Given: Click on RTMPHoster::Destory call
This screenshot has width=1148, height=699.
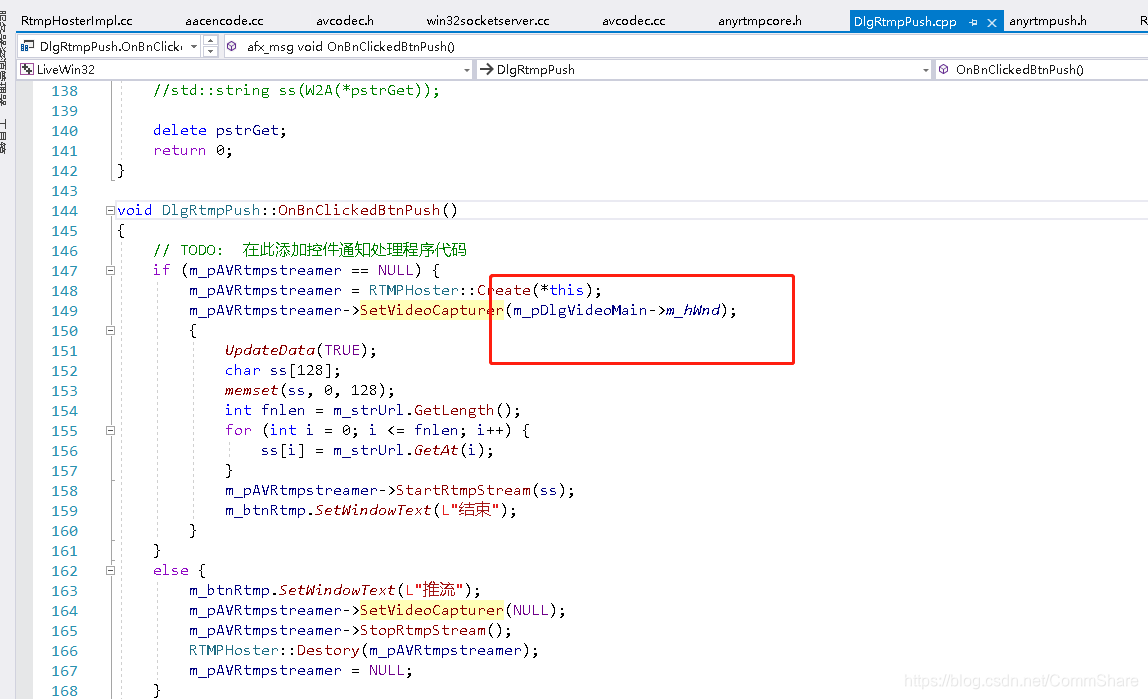Looking at the screenshot, I should [364, 651].
